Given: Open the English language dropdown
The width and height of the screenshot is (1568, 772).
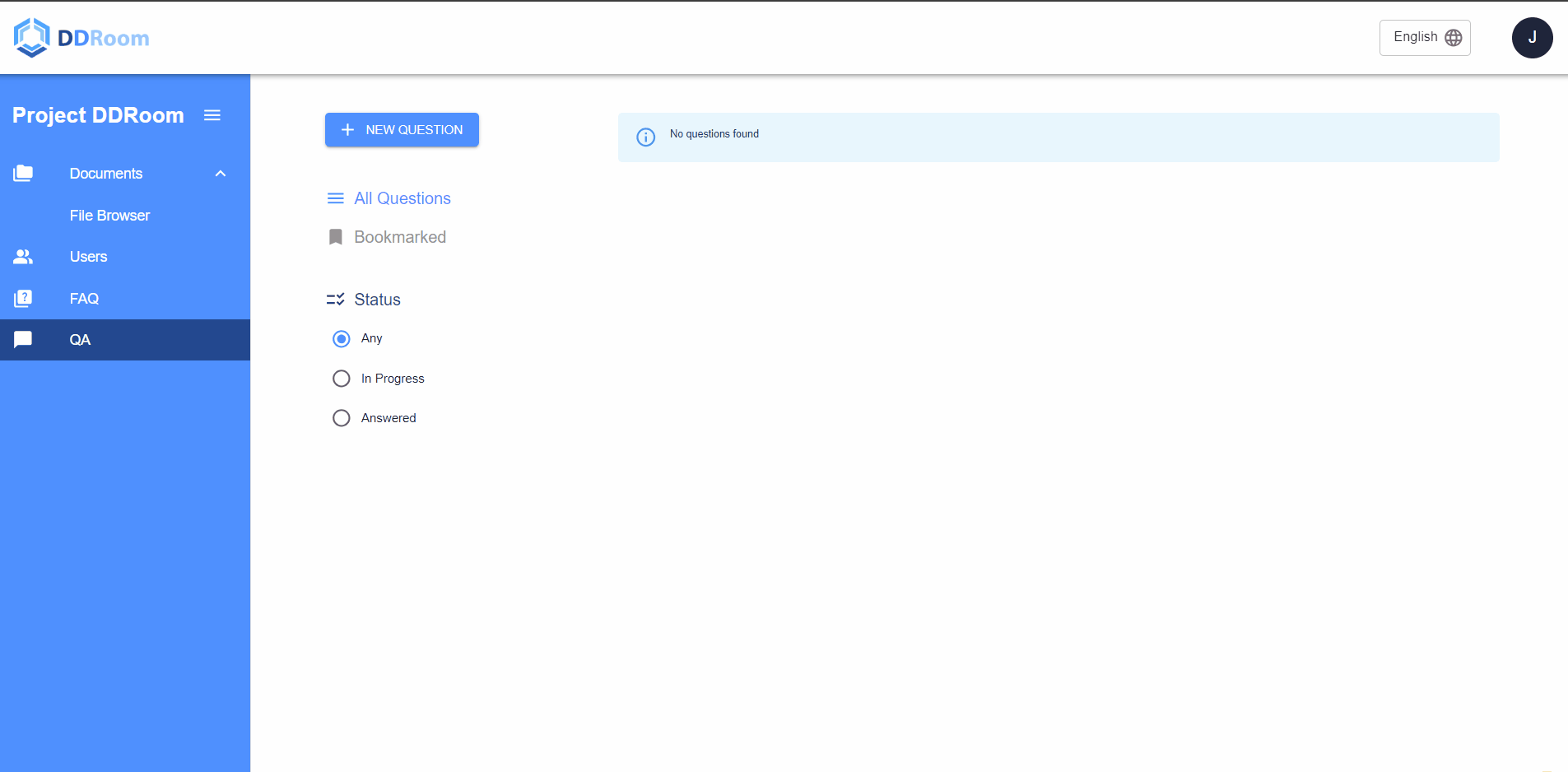Looking at the screenshot, I should click(x=1425, y=38).
